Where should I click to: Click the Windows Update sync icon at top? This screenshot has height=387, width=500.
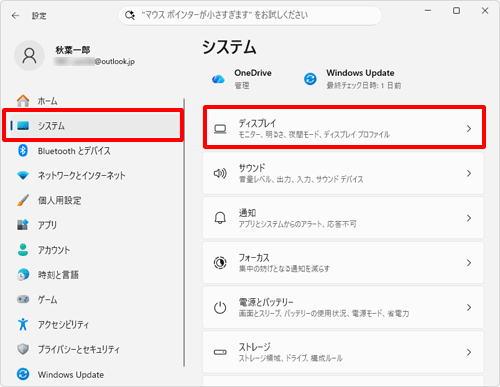(310, 79)
